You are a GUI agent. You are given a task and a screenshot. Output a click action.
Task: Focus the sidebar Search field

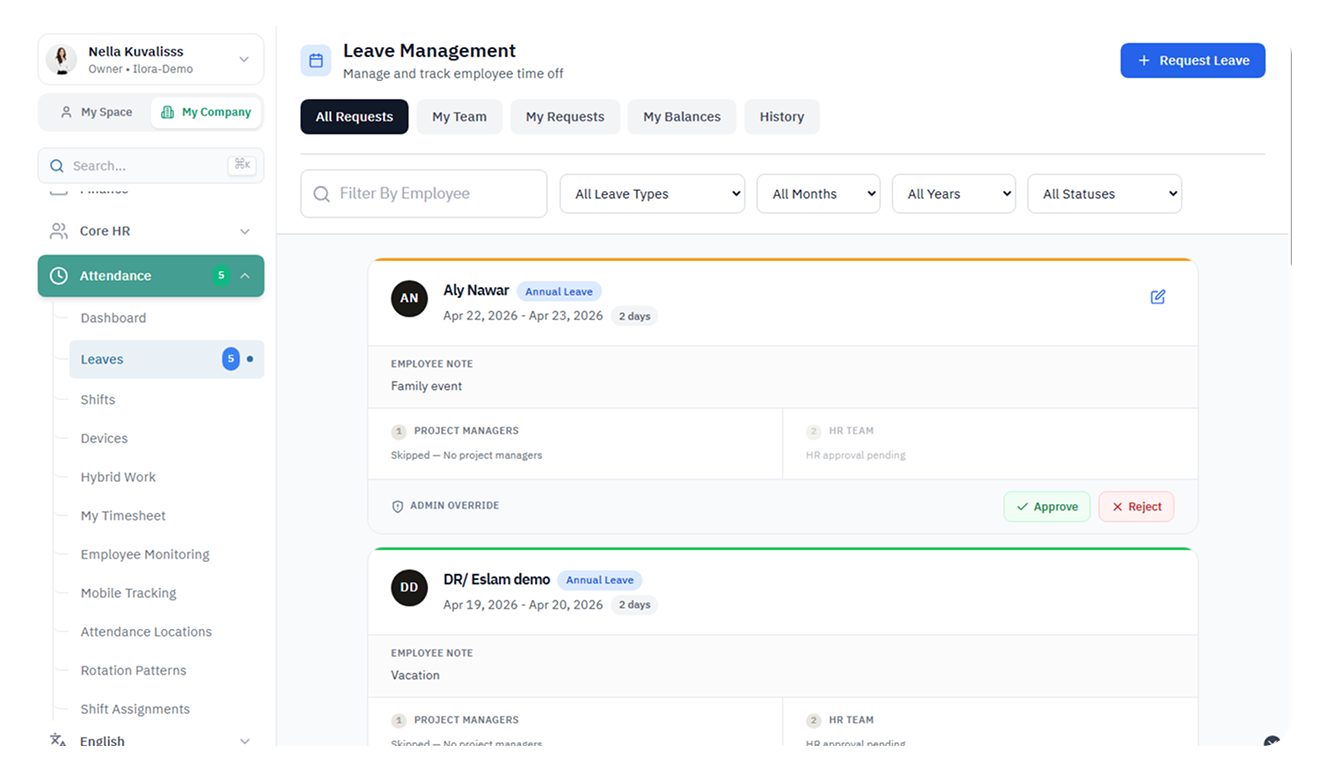(x=151, y=166)
